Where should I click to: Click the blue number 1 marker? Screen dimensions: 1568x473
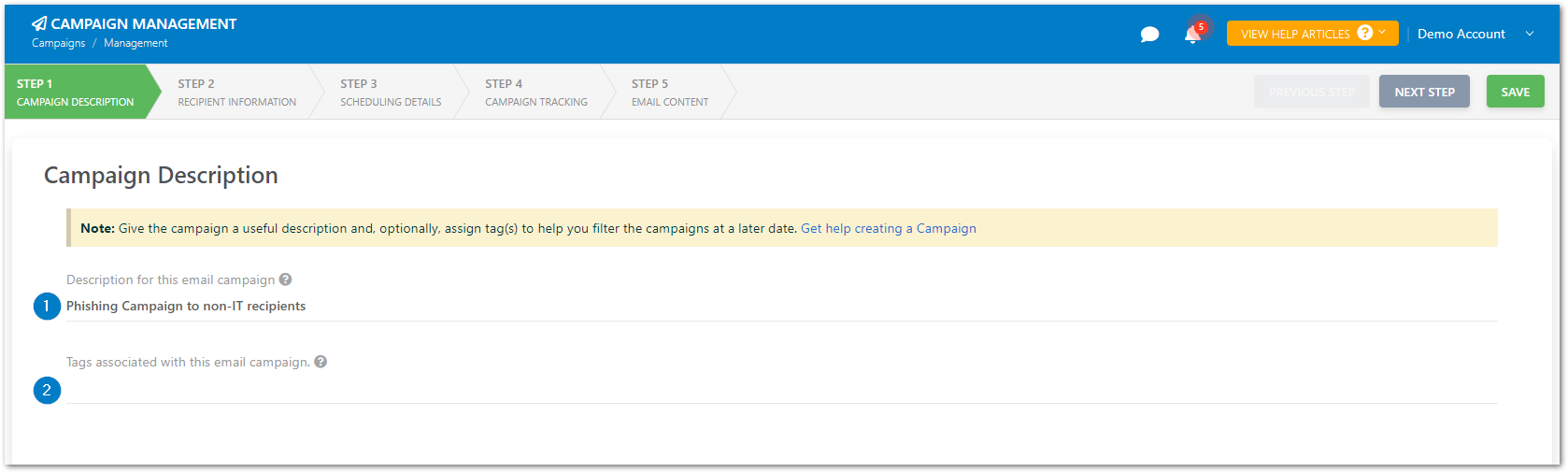click(47, 306)
